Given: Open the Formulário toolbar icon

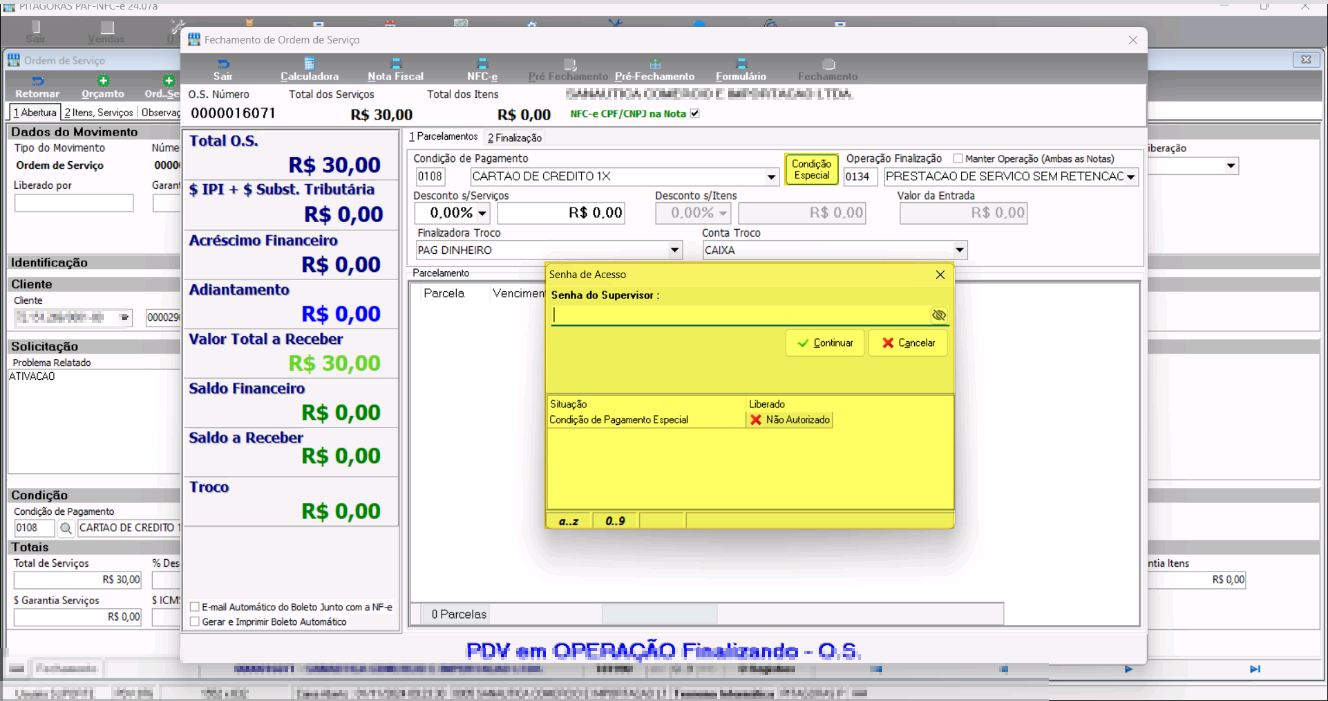Looking at the screenshot, I should coord(741,69).
